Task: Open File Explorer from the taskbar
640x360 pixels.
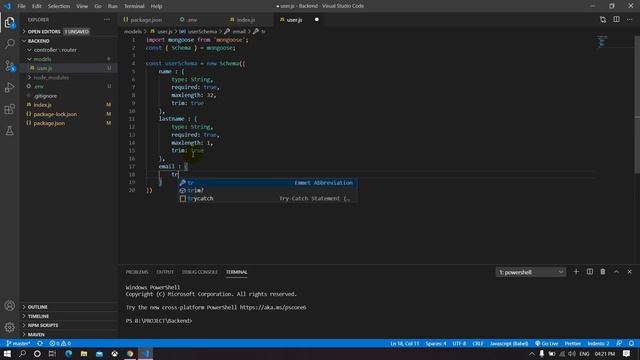Action: coord(84,353)
